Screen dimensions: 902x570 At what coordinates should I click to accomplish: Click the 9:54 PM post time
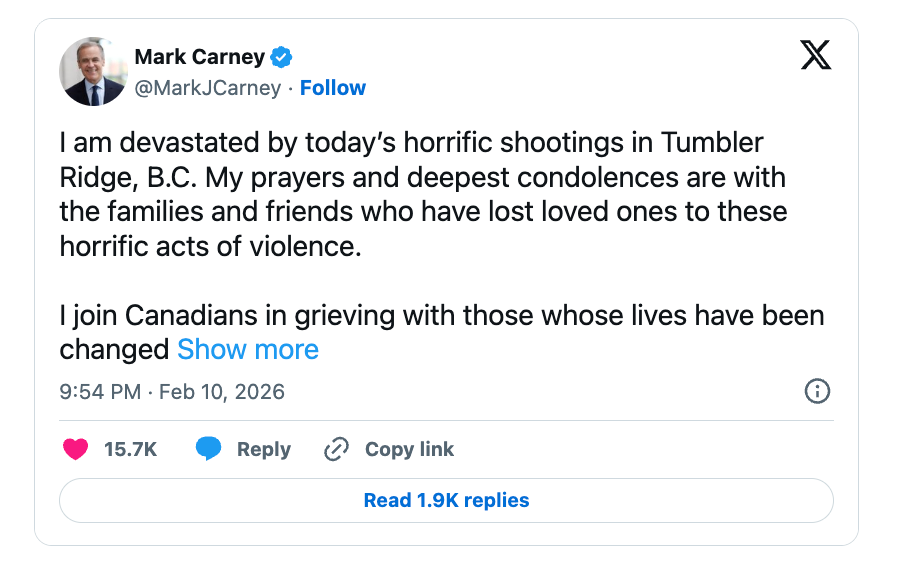[100, 392]
